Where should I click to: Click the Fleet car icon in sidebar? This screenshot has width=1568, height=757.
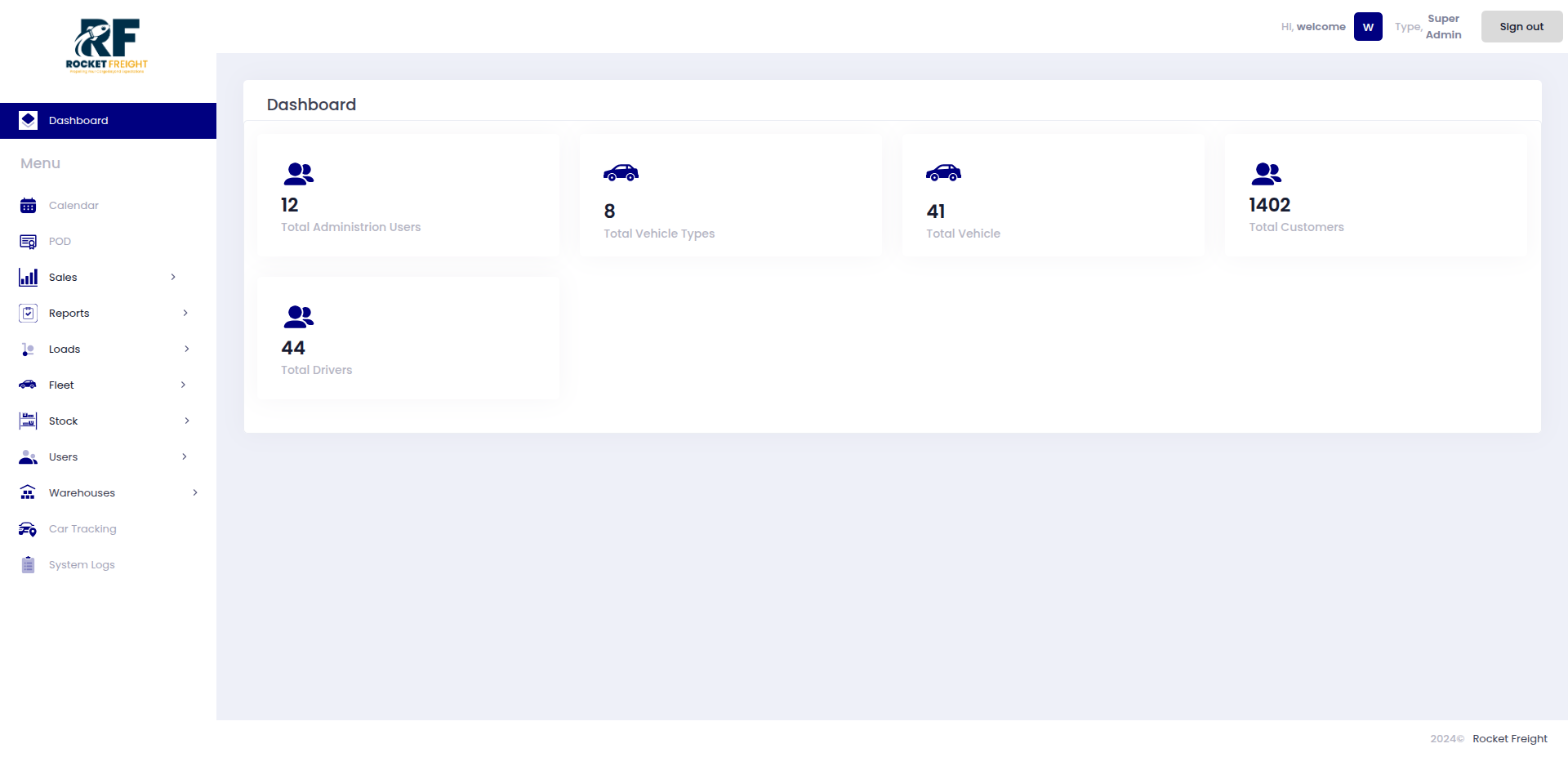28,385
